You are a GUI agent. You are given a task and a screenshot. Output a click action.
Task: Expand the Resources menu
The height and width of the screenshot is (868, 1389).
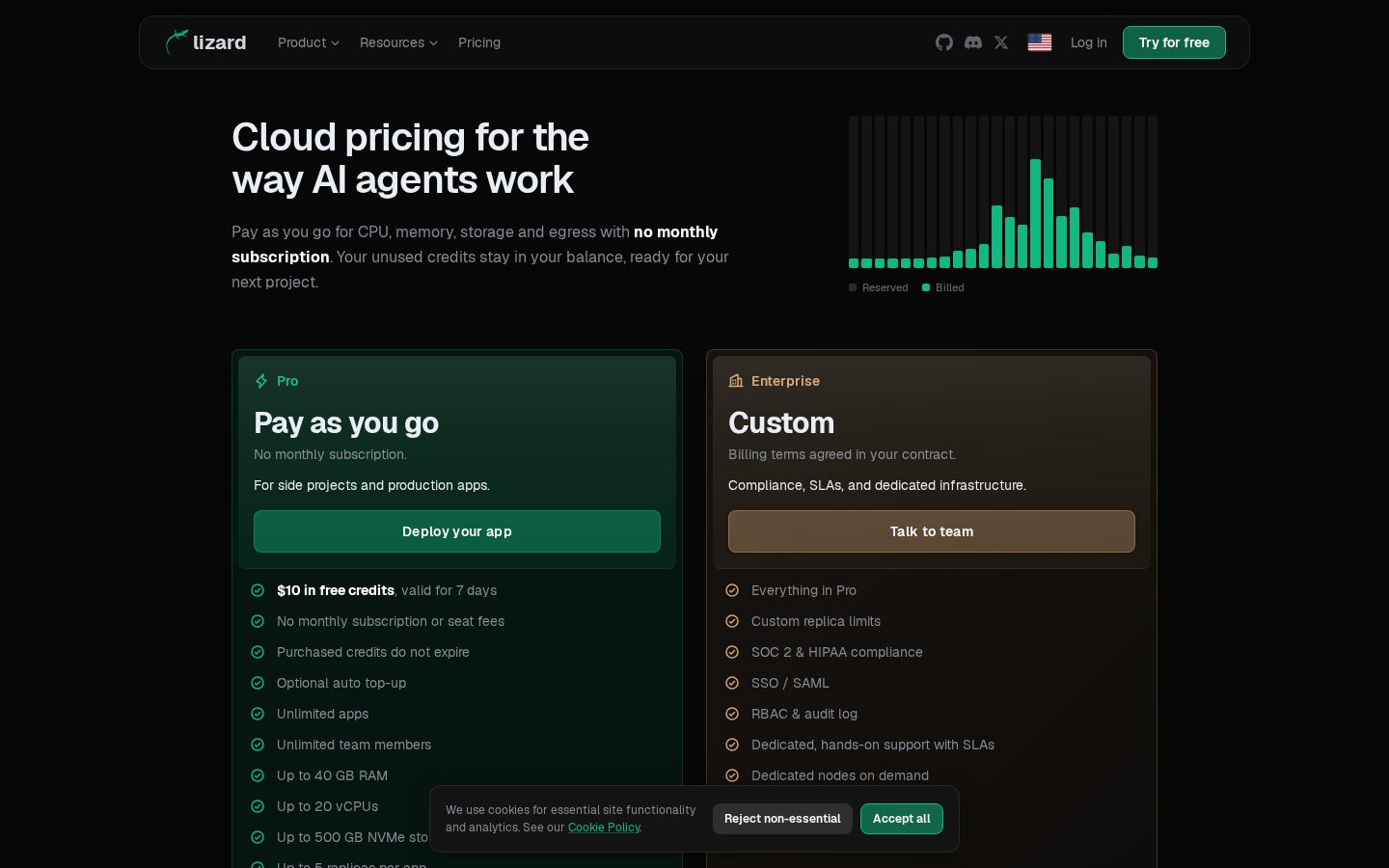[x=398, y=42]
